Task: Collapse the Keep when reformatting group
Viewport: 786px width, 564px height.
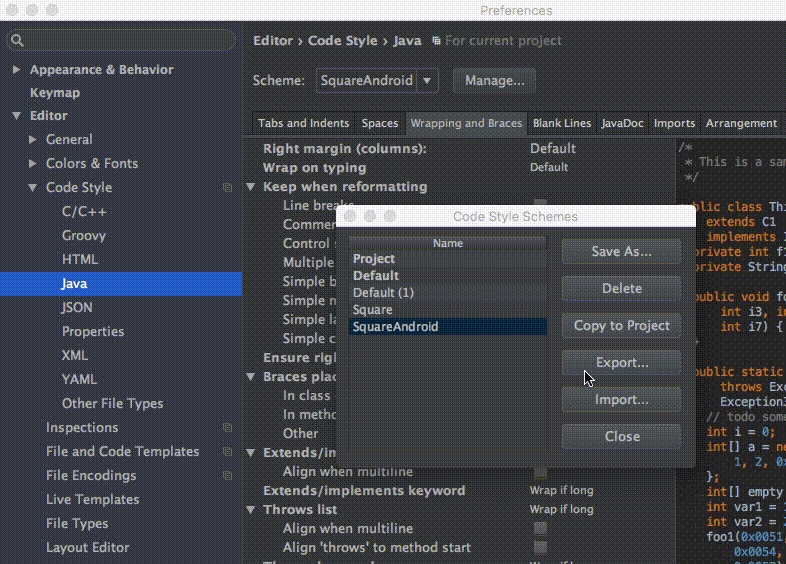Action: tap(251, 186)
